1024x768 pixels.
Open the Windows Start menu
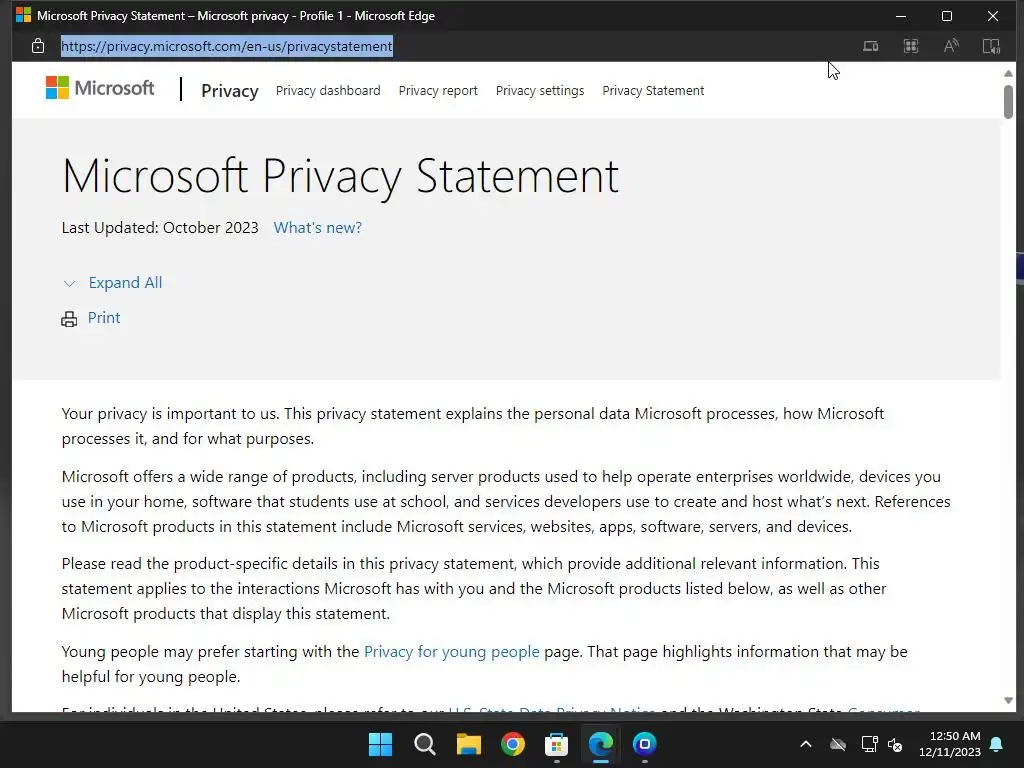click(x=381, y=744)
